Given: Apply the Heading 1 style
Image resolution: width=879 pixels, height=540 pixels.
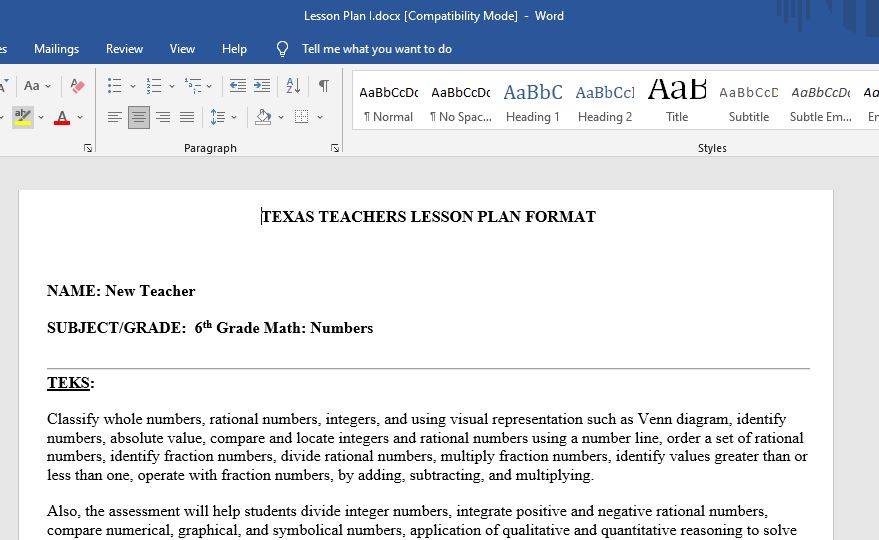Looking at the screenshot, I should pos(533,101).
